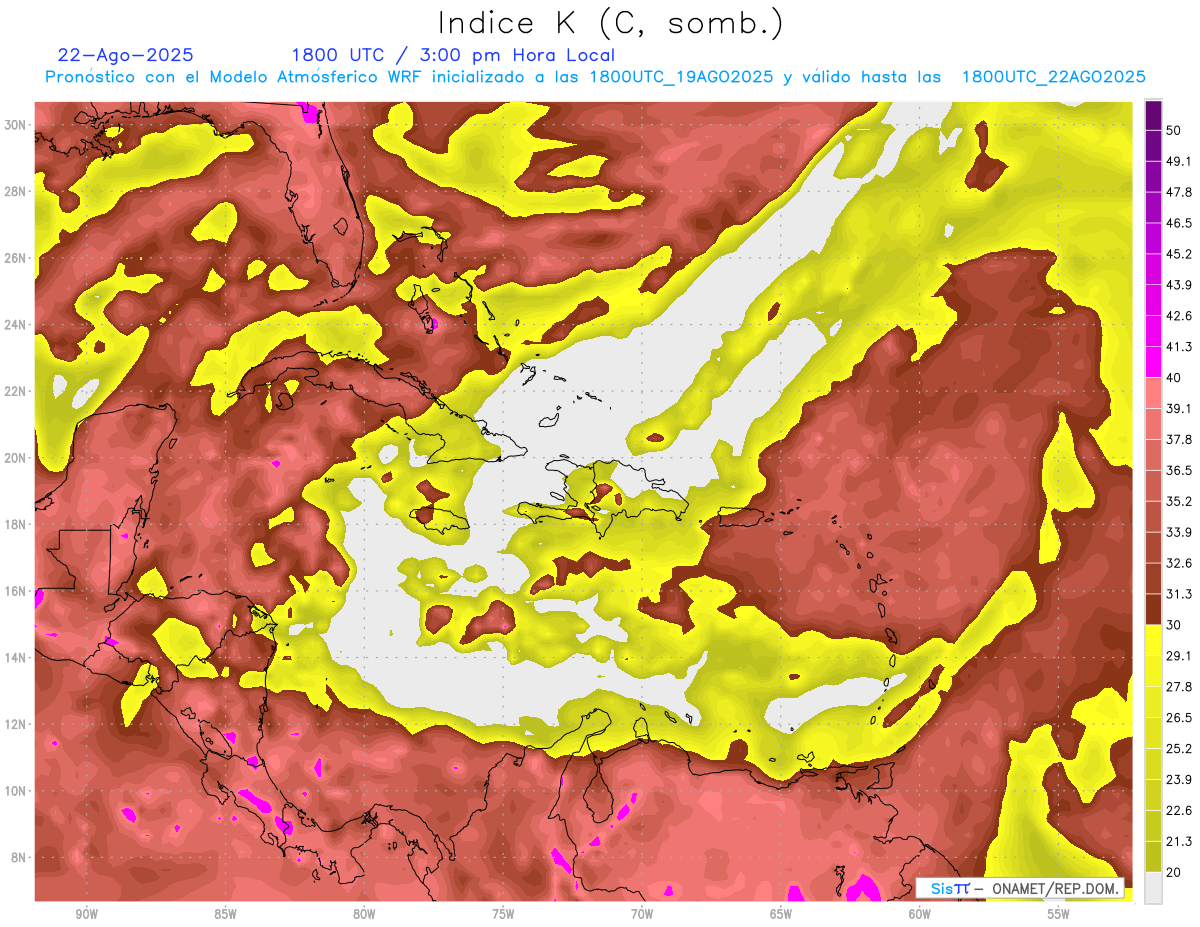Click the title 'Indice K (C, somb.)'
This screenshot has width=1200, height=927.
[x=611, y=23]
